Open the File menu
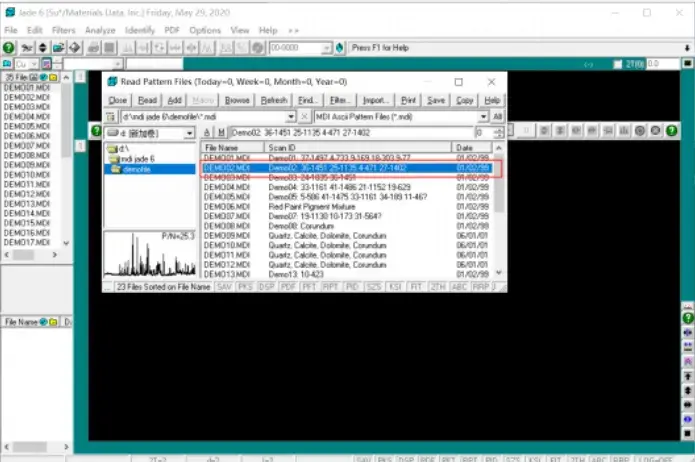Screen dimensions: 695x462 [11, 30]
